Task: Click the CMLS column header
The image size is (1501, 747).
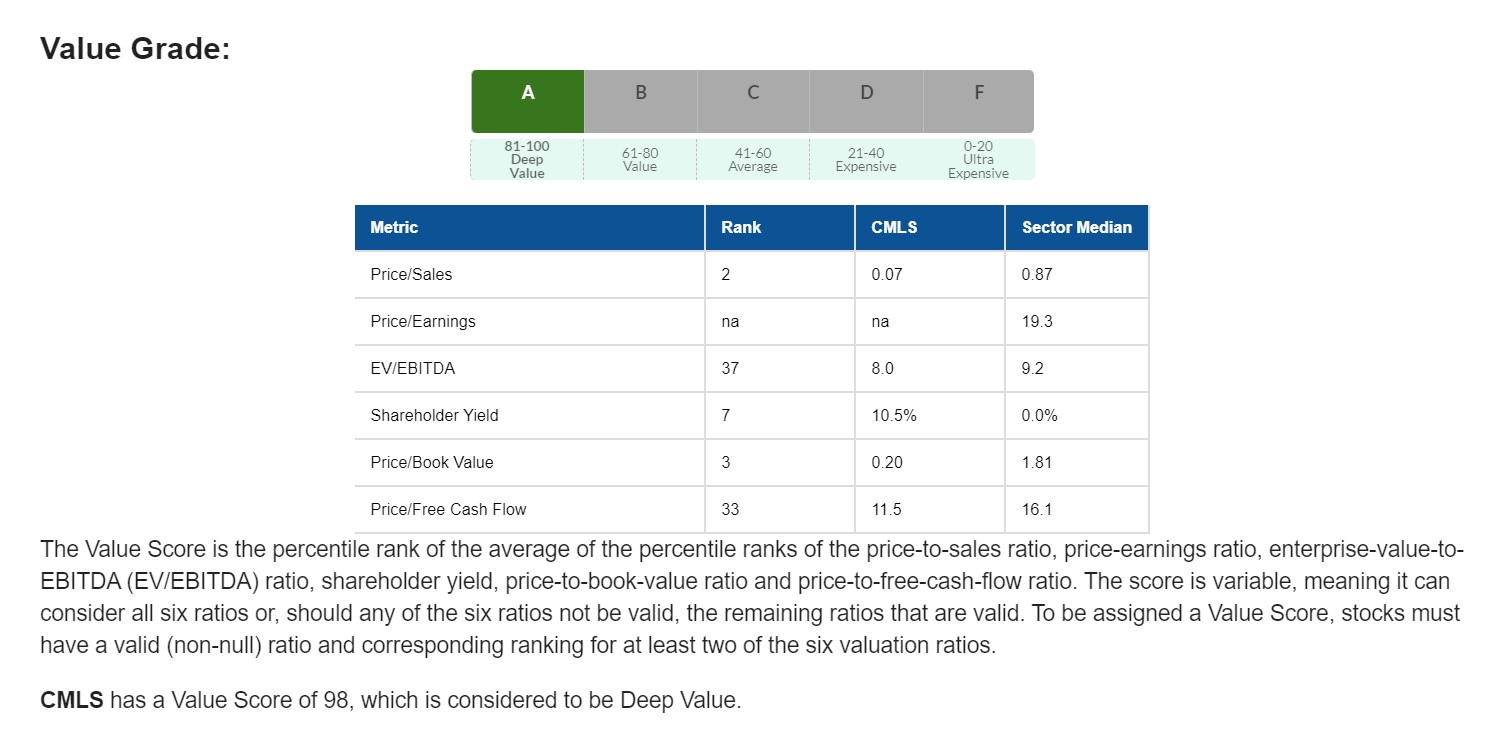Action: [894, 228]
